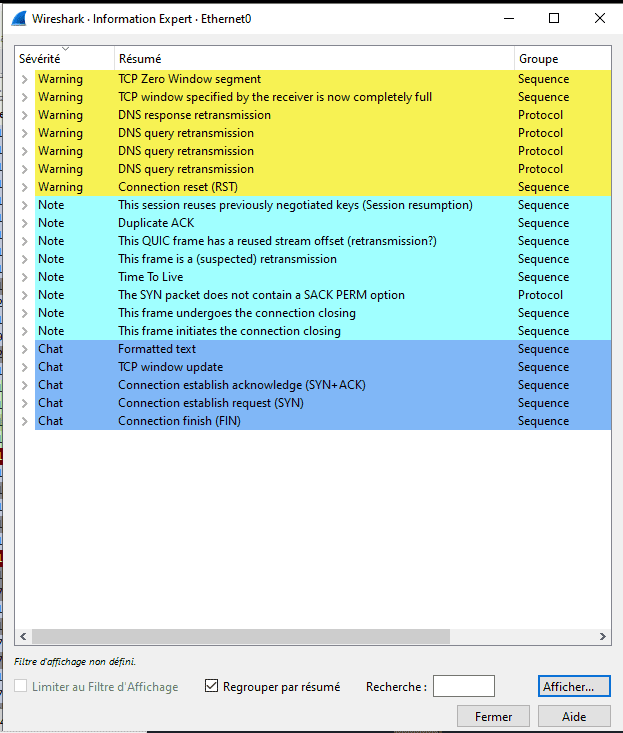Expand the DNS response retransmission row

(25, 115)
